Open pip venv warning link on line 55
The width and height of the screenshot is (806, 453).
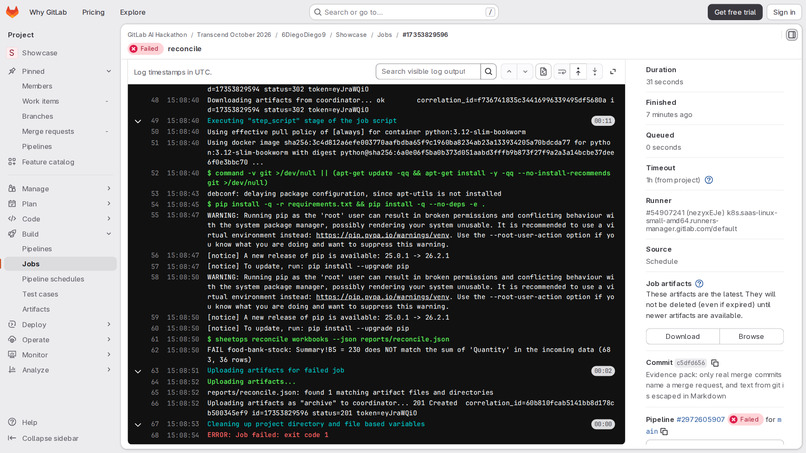pyautogui.click(x=382, y=235)
